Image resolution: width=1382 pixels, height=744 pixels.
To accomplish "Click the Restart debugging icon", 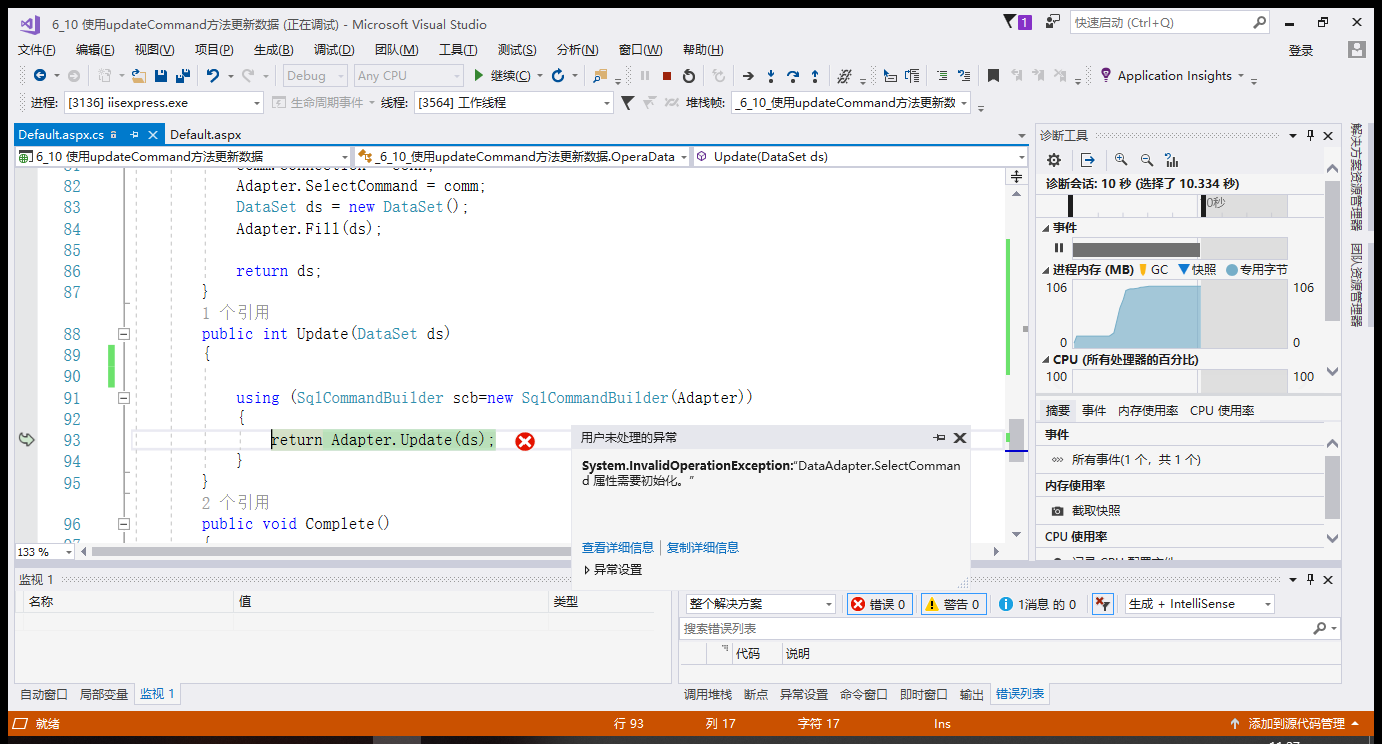I will [689, 76].
